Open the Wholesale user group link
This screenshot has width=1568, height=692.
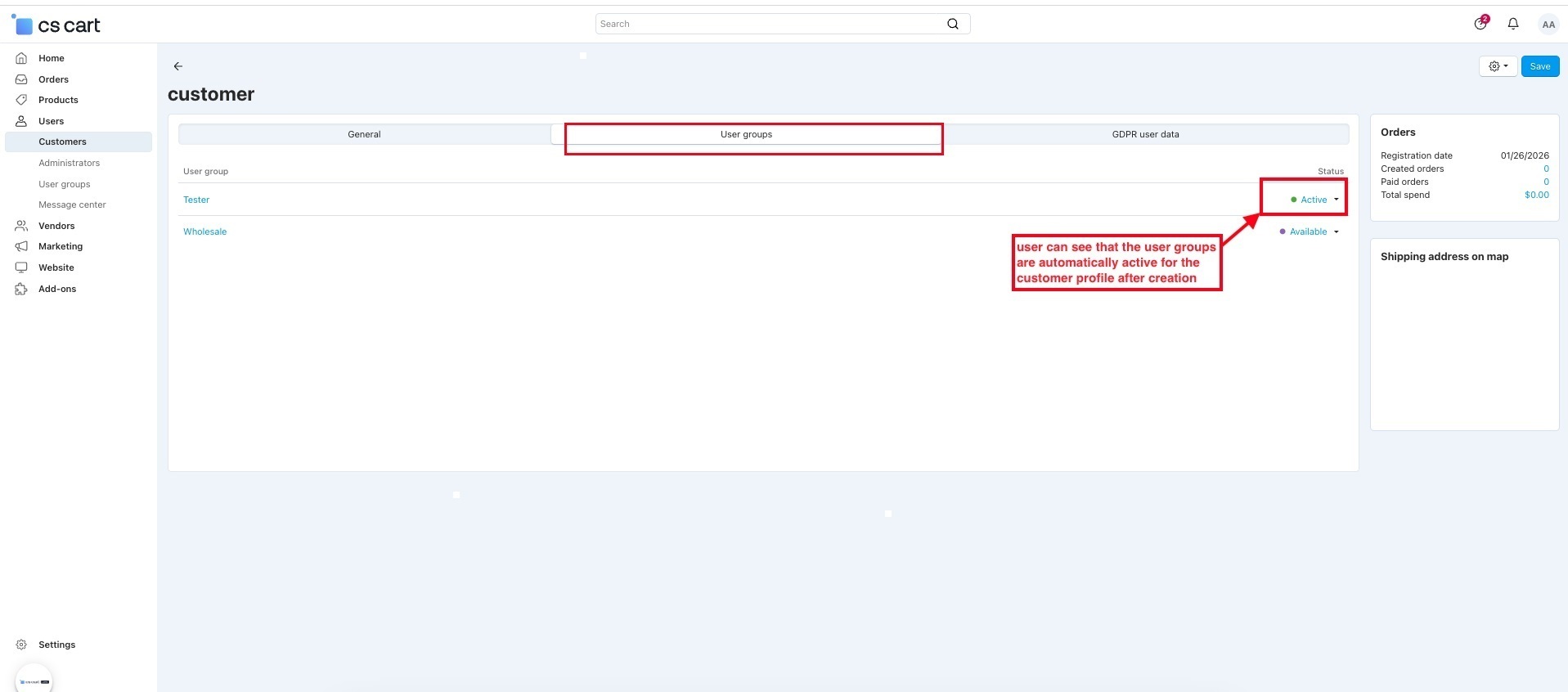pos(204,231)
